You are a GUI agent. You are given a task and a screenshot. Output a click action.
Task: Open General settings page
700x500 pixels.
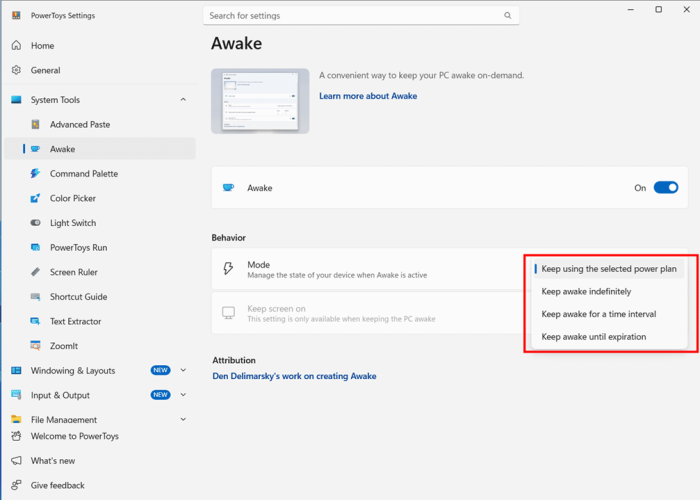[x=100, y=70]
